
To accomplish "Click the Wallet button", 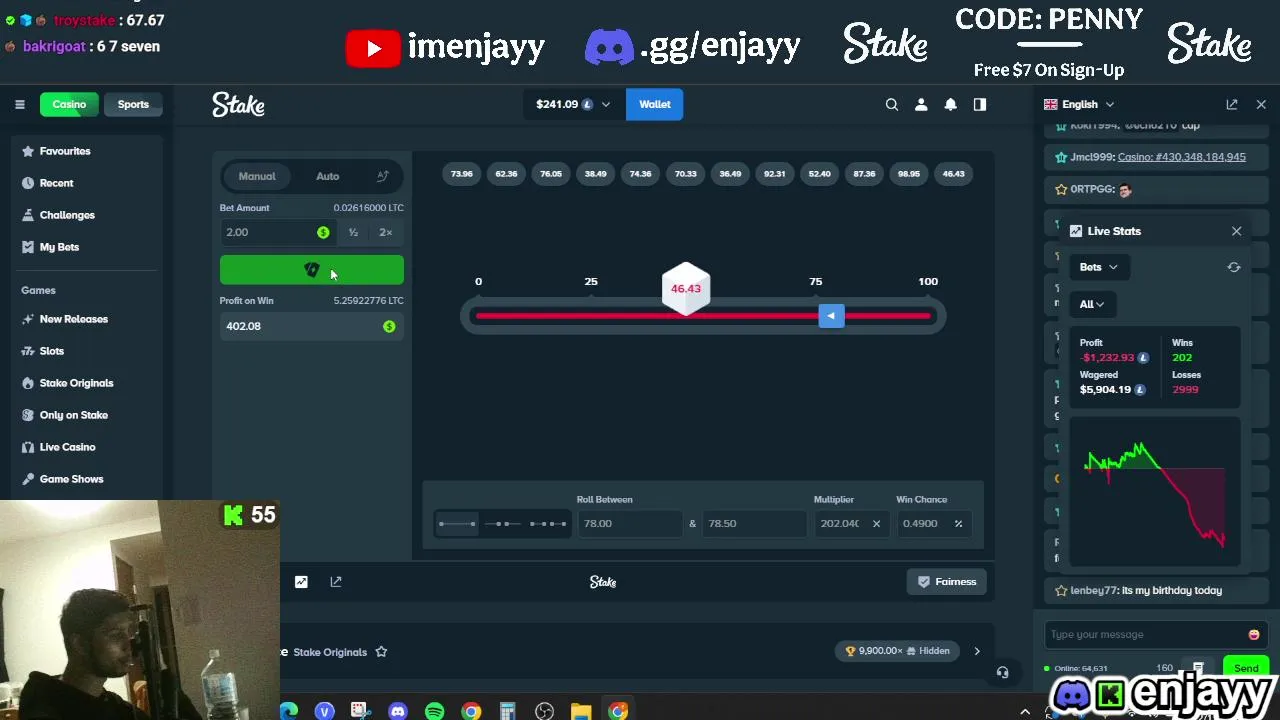I will tap(655, 104).
